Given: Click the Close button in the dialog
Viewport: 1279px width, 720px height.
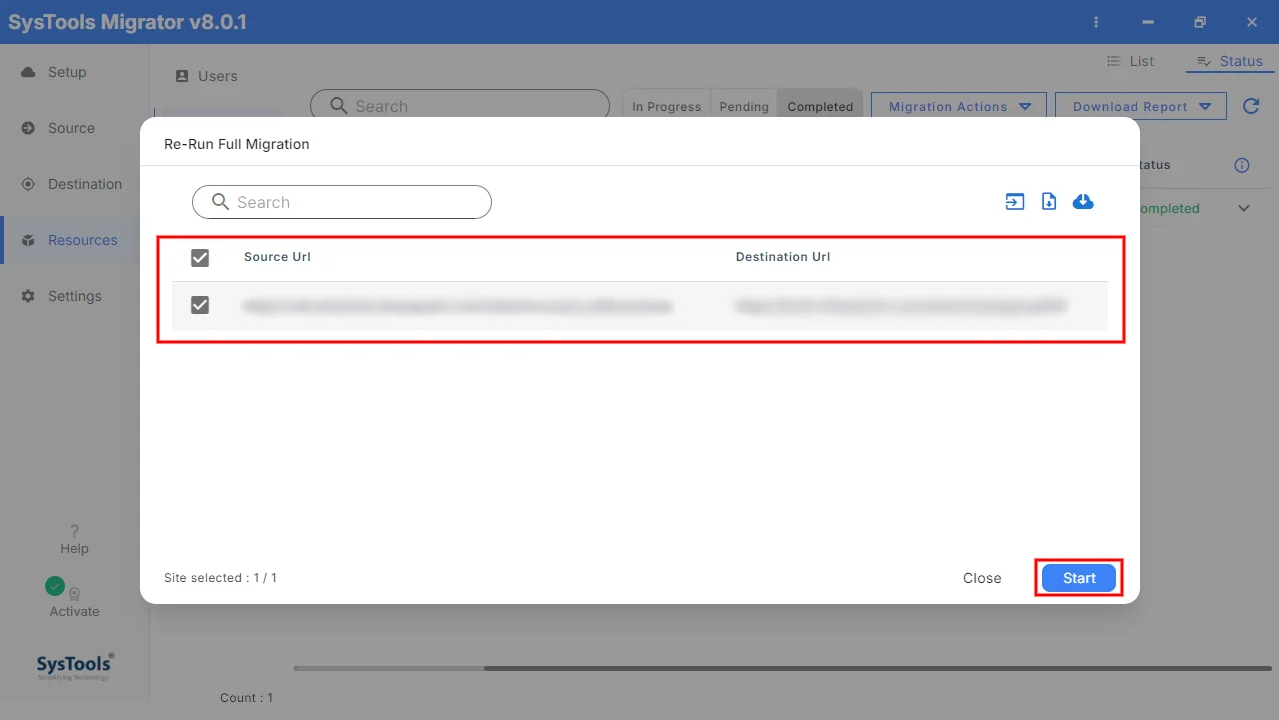Looking at the screenshot, I should [982, 578].
